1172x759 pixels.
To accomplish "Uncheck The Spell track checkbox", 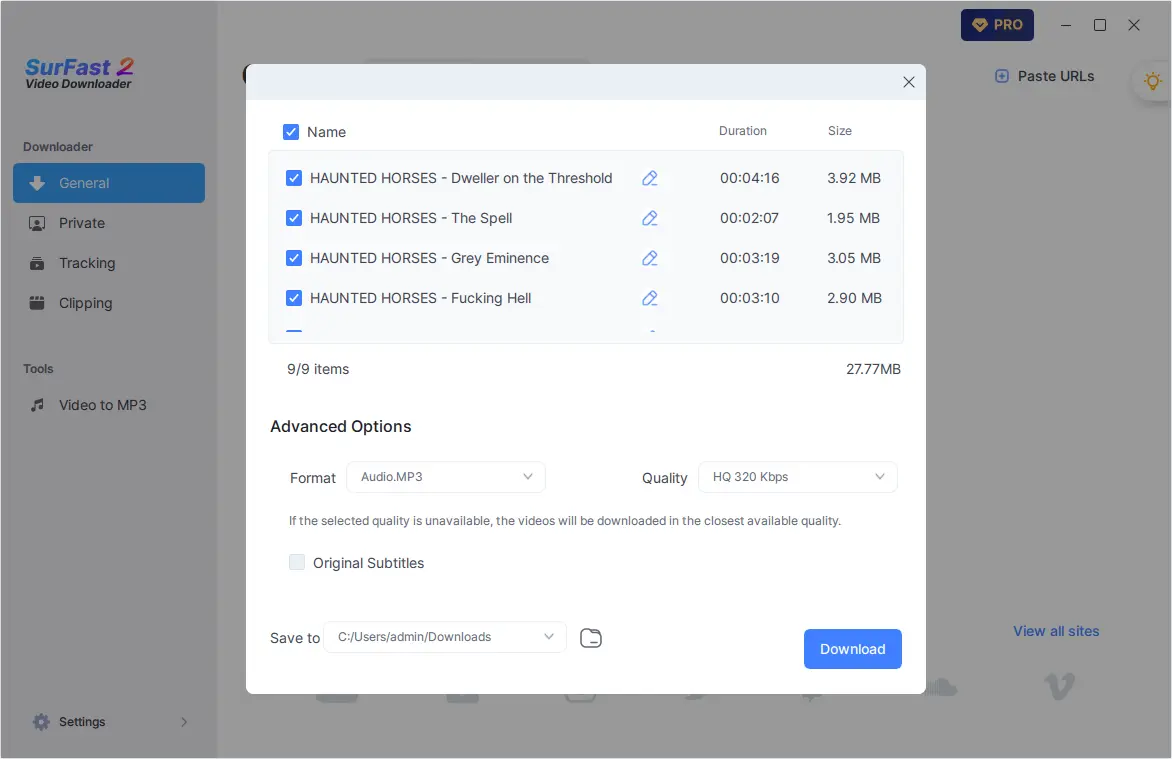I will pyautogui.click(x=294, y=218).
